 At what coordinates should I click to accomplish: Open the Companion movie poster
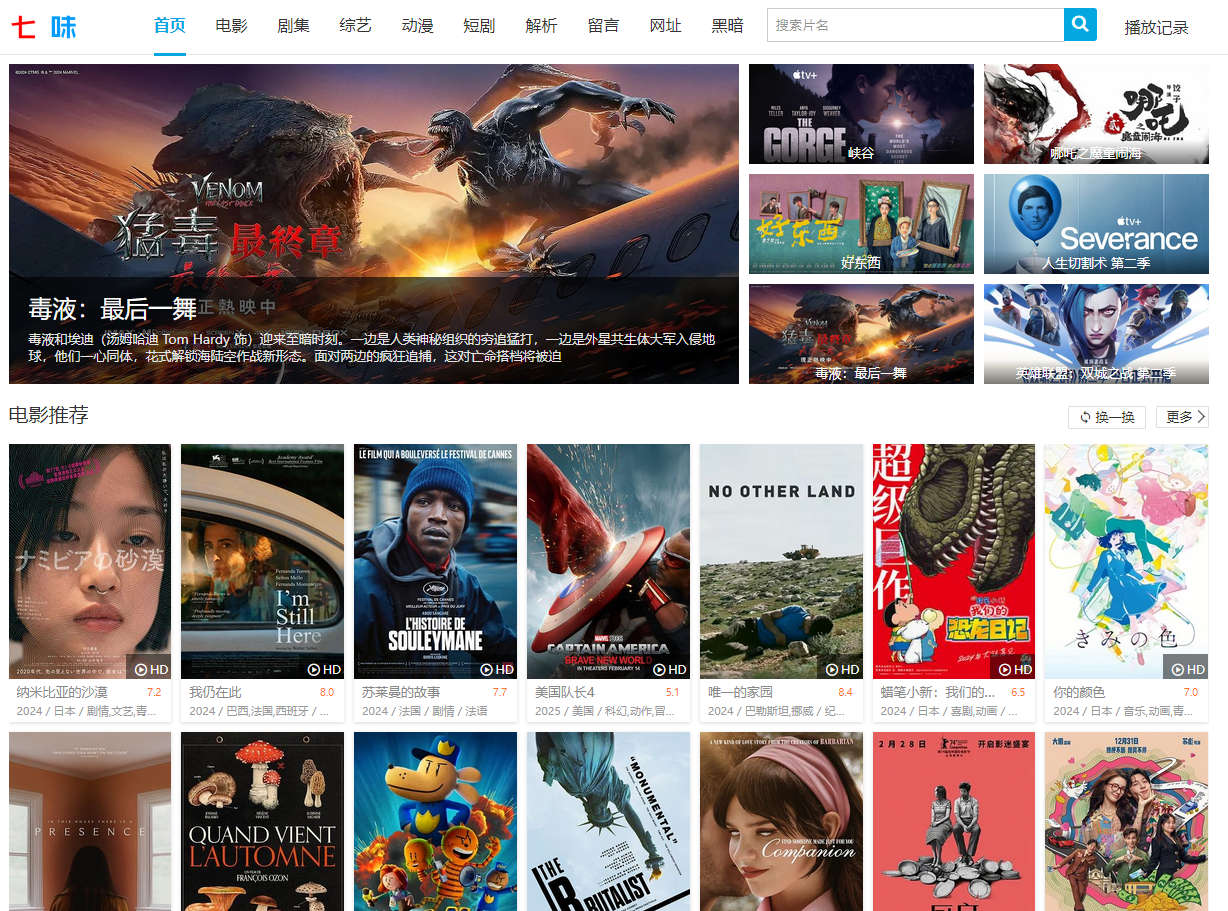781,821
